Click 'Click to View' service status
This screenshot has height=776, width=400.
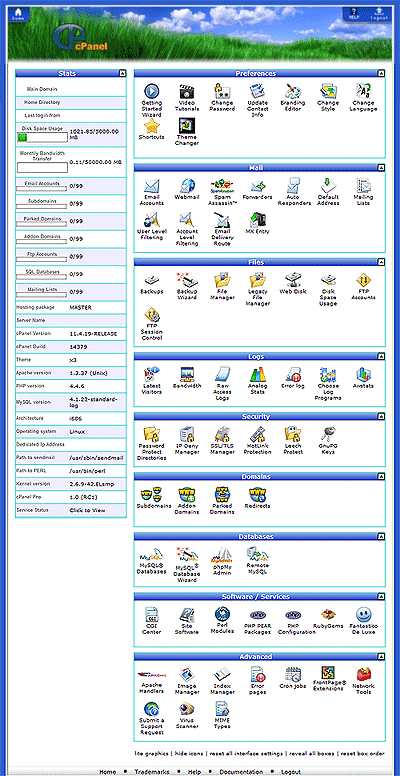tap(88, 510)
